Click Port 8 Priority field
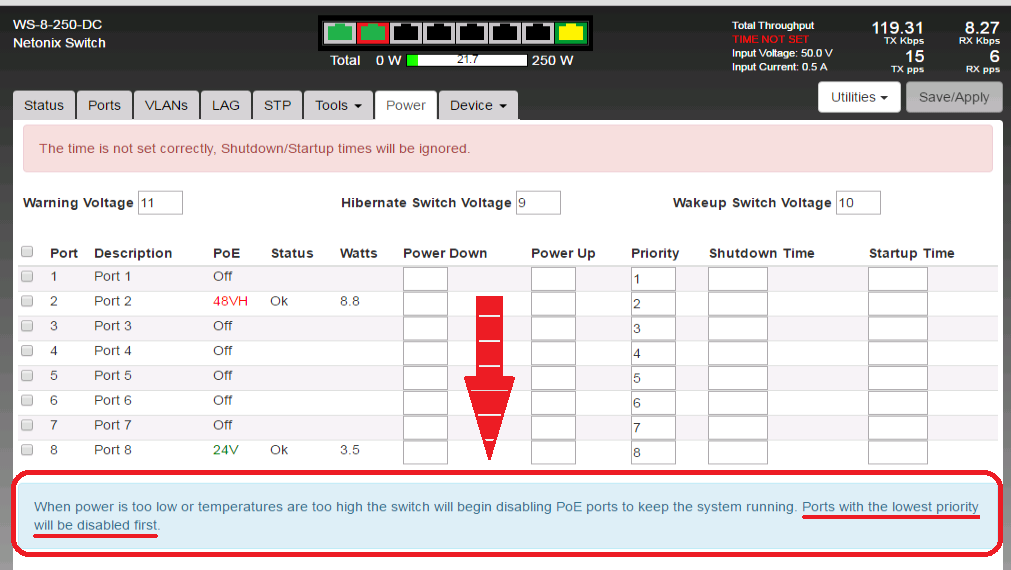1011x570 pixels. point(653,452)
